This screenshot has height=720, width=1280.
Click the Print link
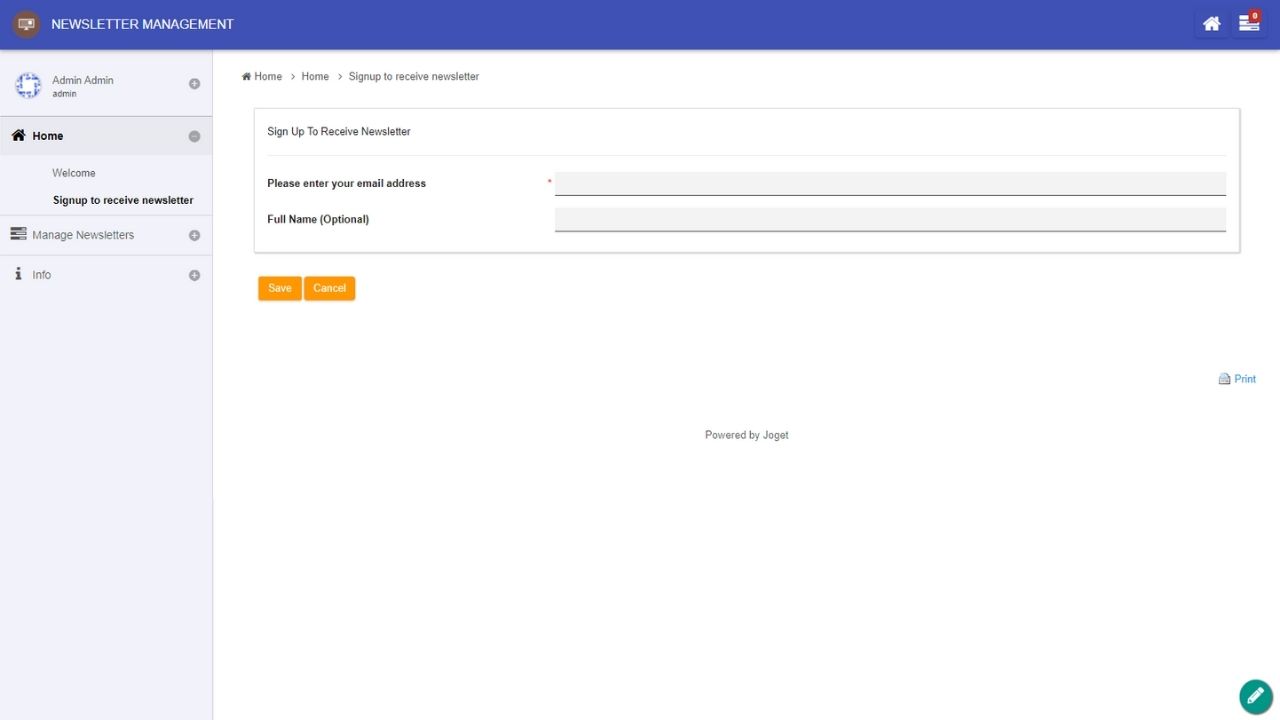pyautogui.click(x=1245, y=379)
